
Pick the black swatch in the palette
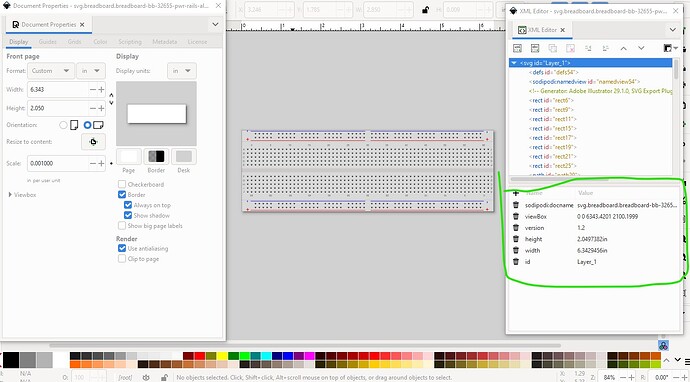11,360
